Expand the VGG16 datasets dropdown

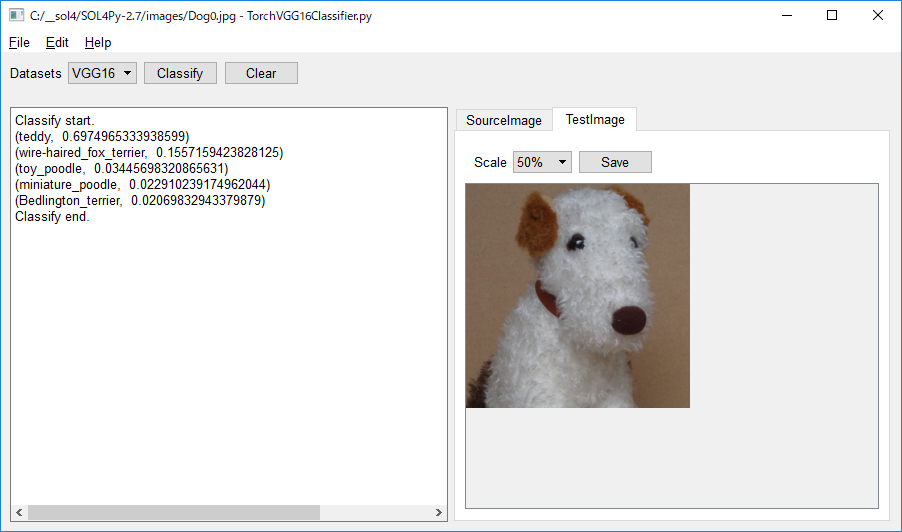pyautogui.click(x=102, y=73)
